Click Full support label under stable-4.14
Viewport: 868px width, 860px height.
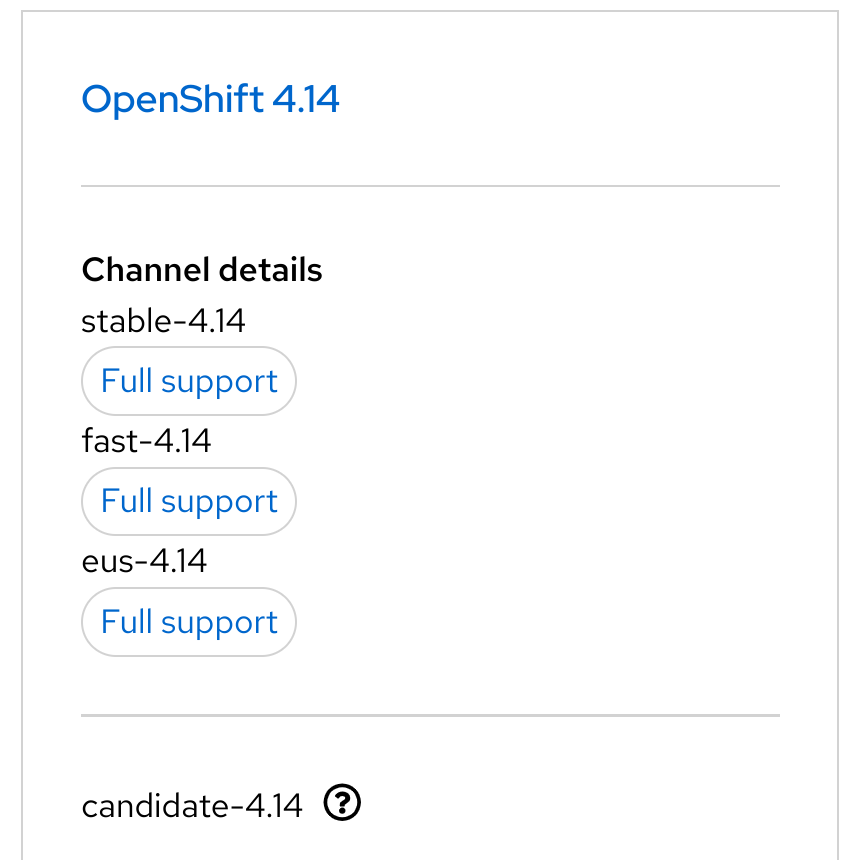click(x=189, y=381)
